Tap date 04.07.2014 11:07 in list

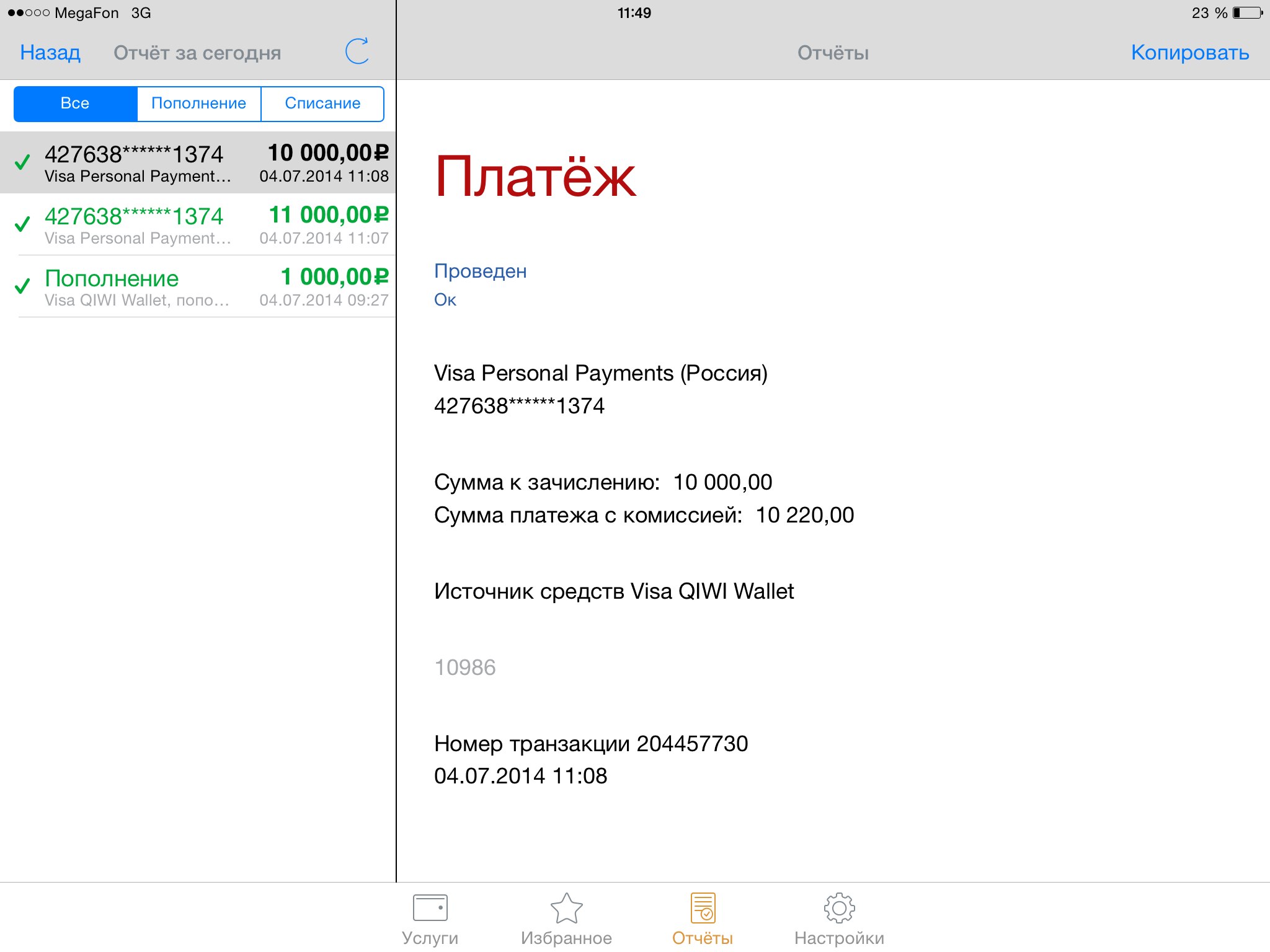tap(324, 239)
